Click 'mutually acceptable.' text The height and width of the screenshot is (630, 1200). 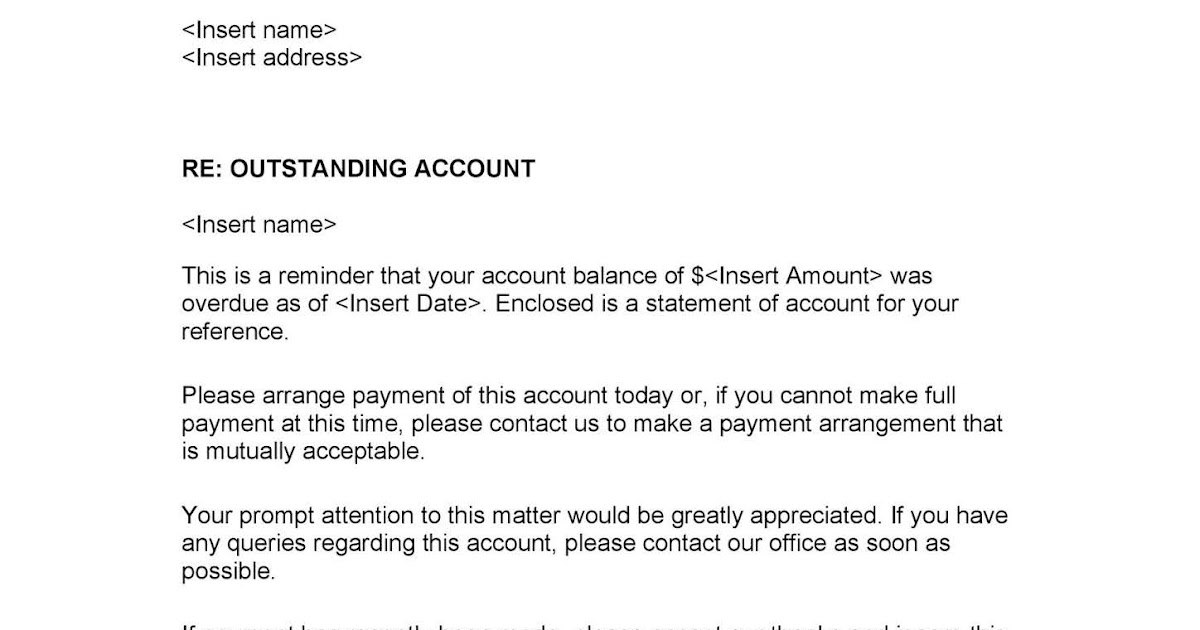pyautogui.click(x=316, y=452)
